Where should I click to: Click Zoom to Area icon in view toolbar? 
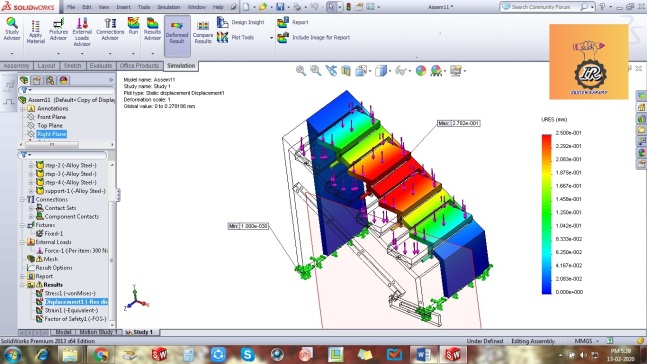(x=316, y=71)
